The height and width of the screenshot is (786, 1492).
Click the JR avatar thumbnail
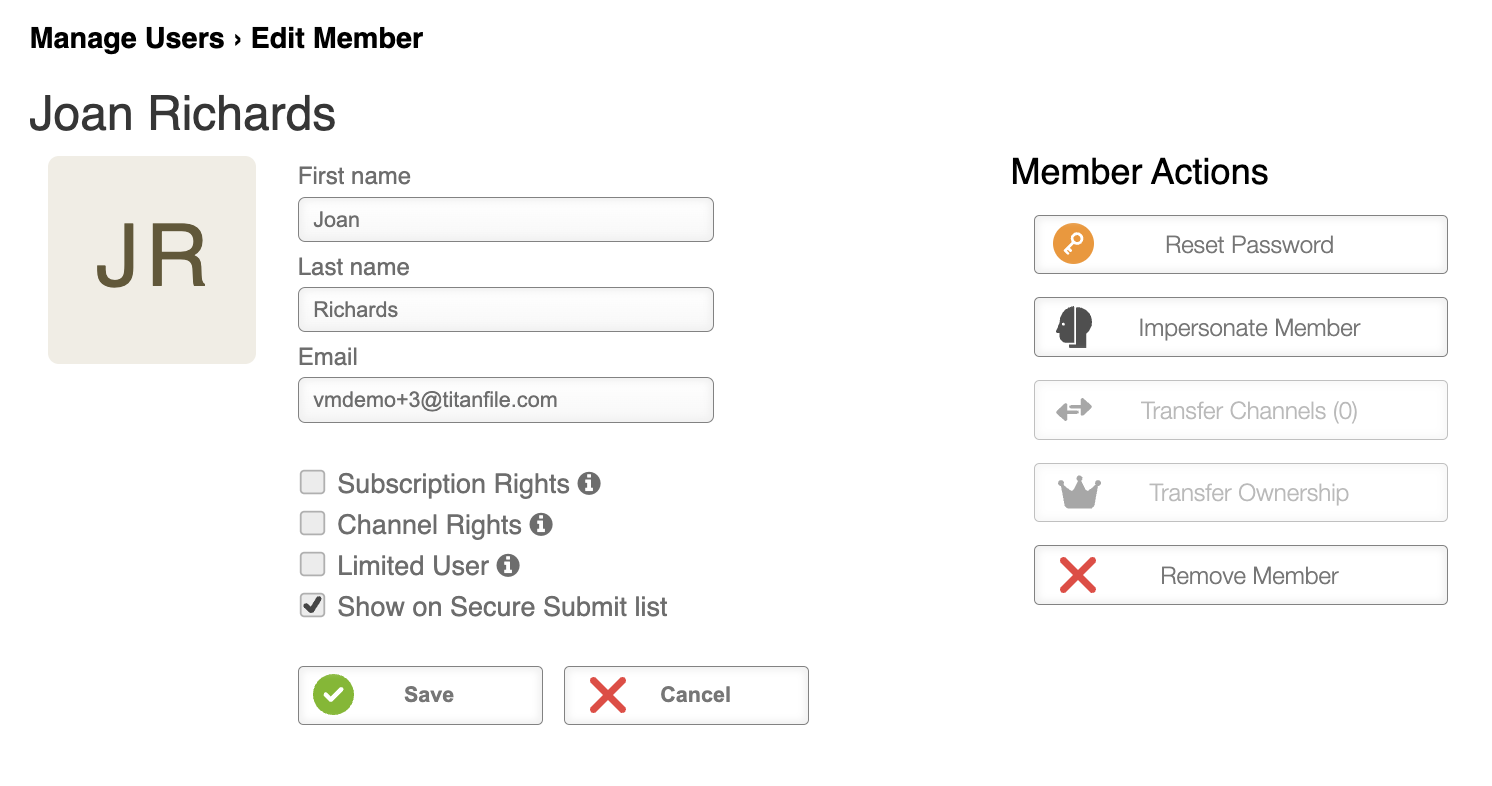coord(152,260)
